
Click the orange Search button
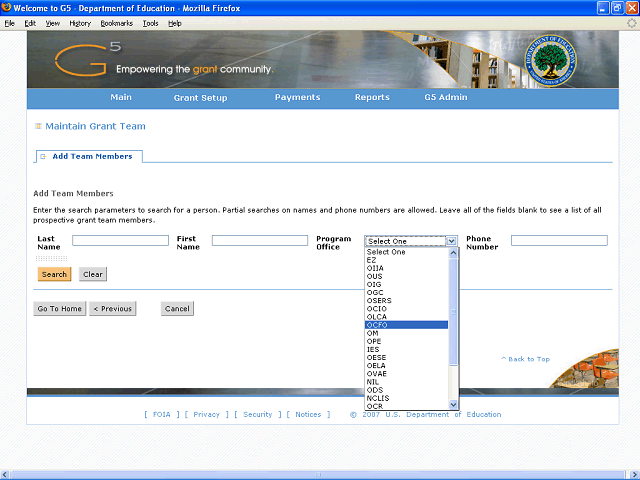pos(54,274)
